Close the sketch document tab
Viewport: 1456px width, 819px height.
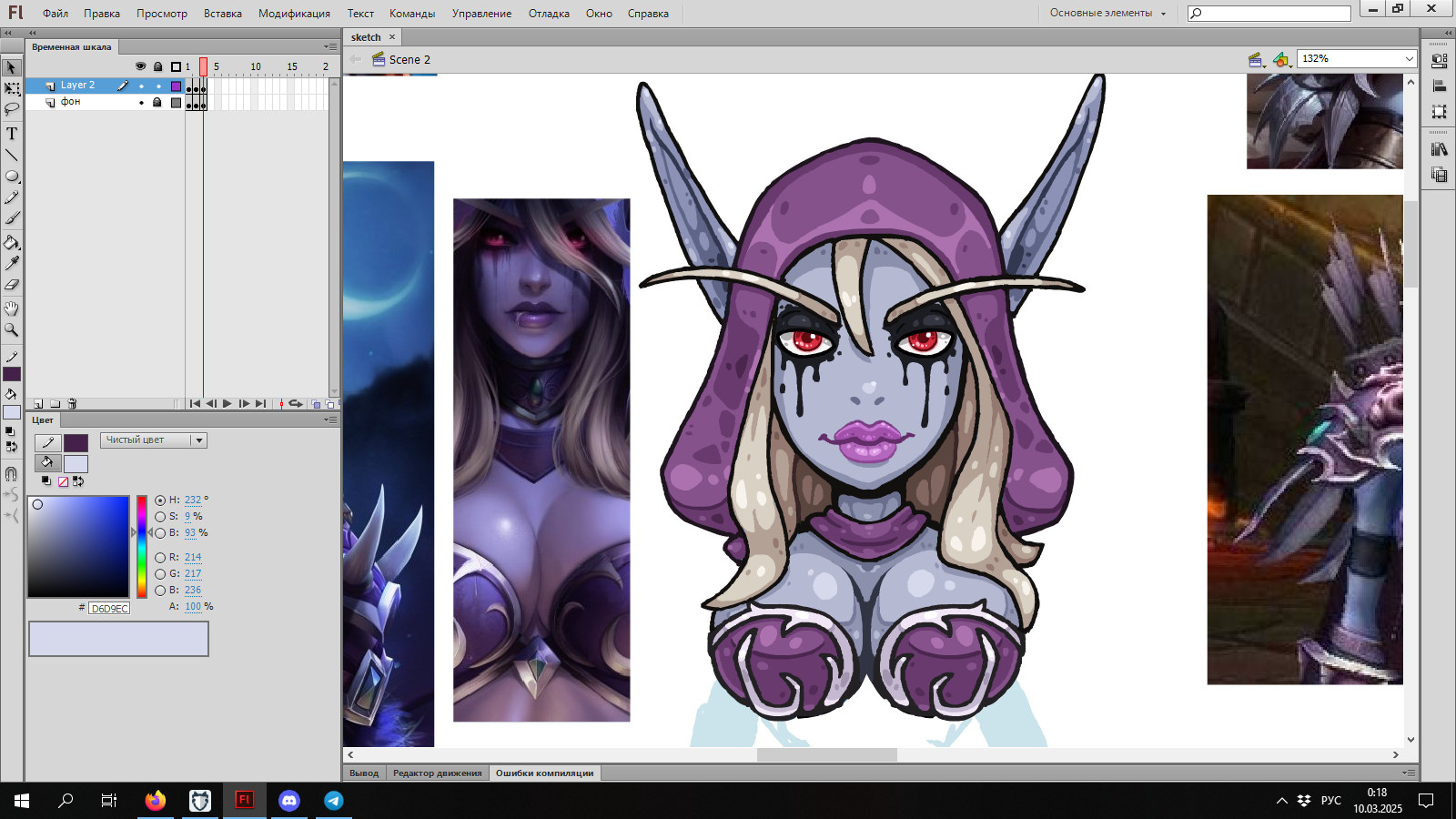pos(392,37)
